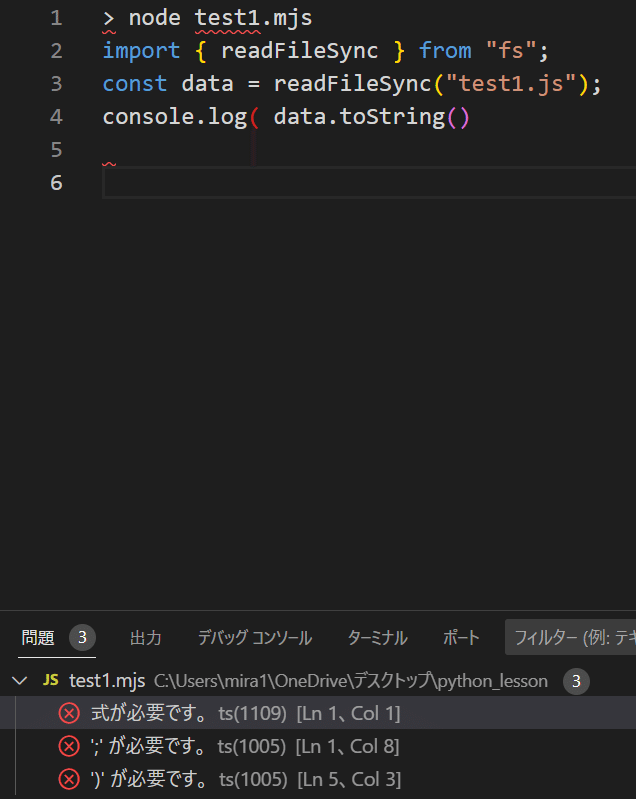Click 'console.log' on line 4
The height and width of the screenshot is (799, 636).
[175, 117]
